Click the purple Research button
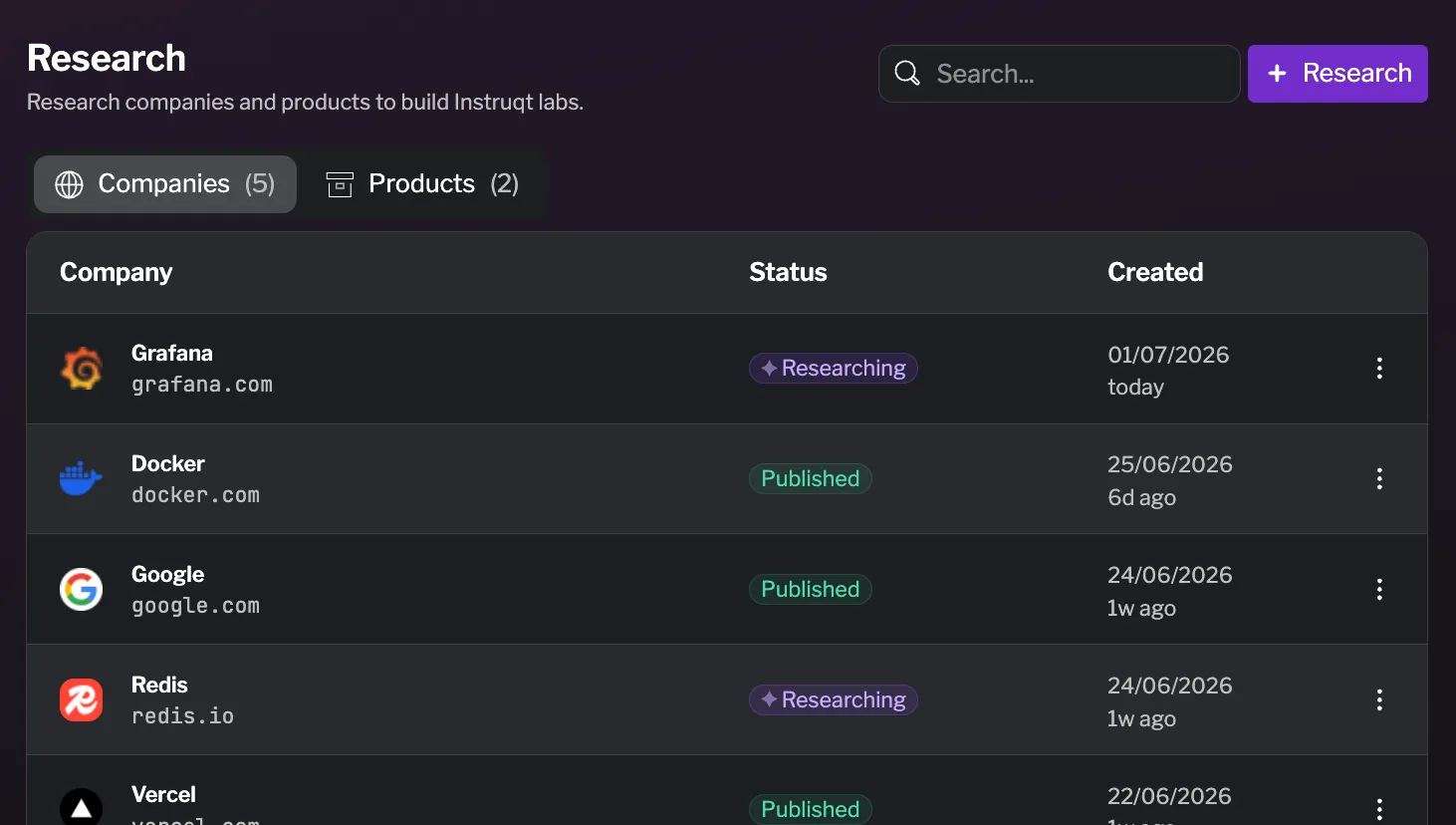The image size is (1456, 825). click(1337, 74)
